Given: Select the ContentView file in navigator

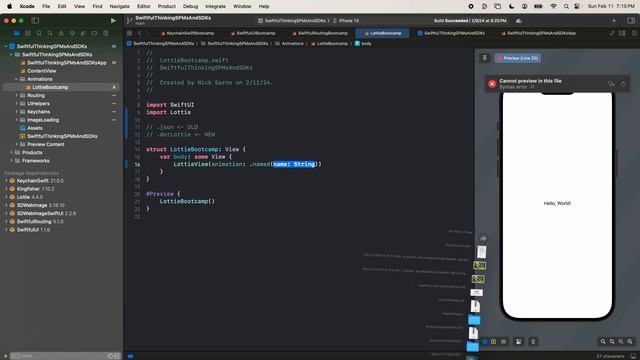Looking at the screenshot, I should click(41, 71).
